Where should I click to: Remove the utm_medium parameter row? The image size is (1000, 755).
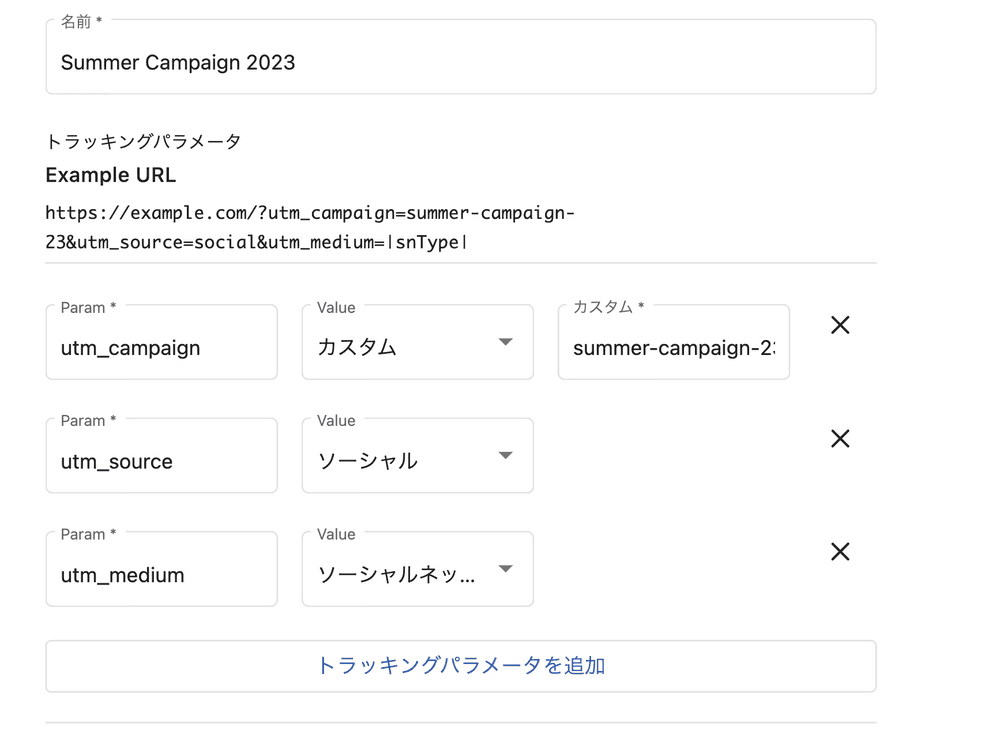pyautogui.click(x=840, y=552)
